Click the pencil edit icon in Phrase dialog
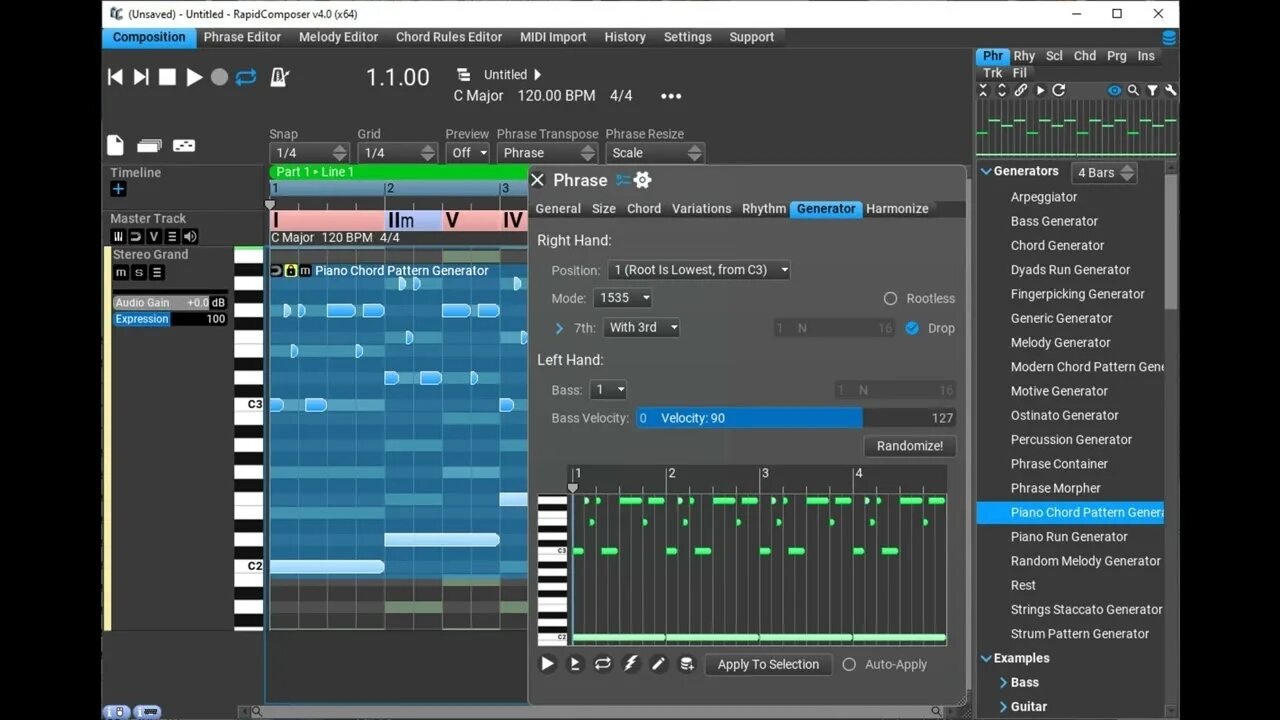Image resolution: width=1280 pixels, height=720 pixels. [659, 664]
